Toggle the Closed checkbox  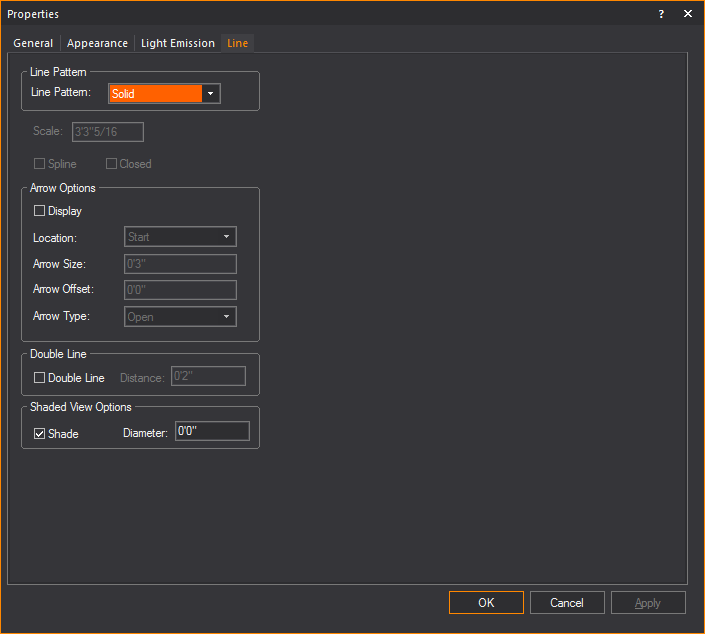point(112,164)
